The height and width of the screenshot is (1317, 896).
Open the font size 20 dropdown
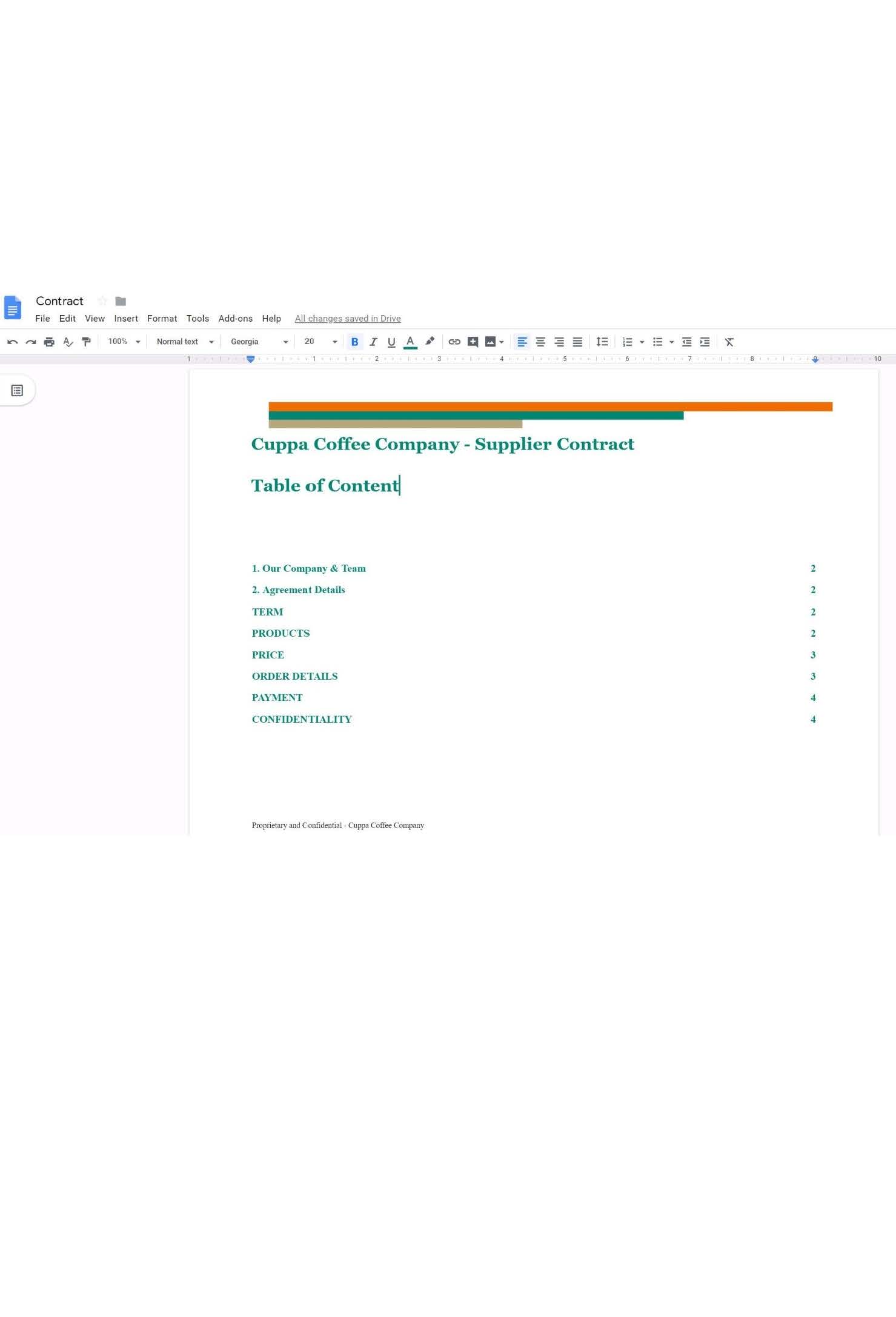pyautogui.click(x=320, y=342)
